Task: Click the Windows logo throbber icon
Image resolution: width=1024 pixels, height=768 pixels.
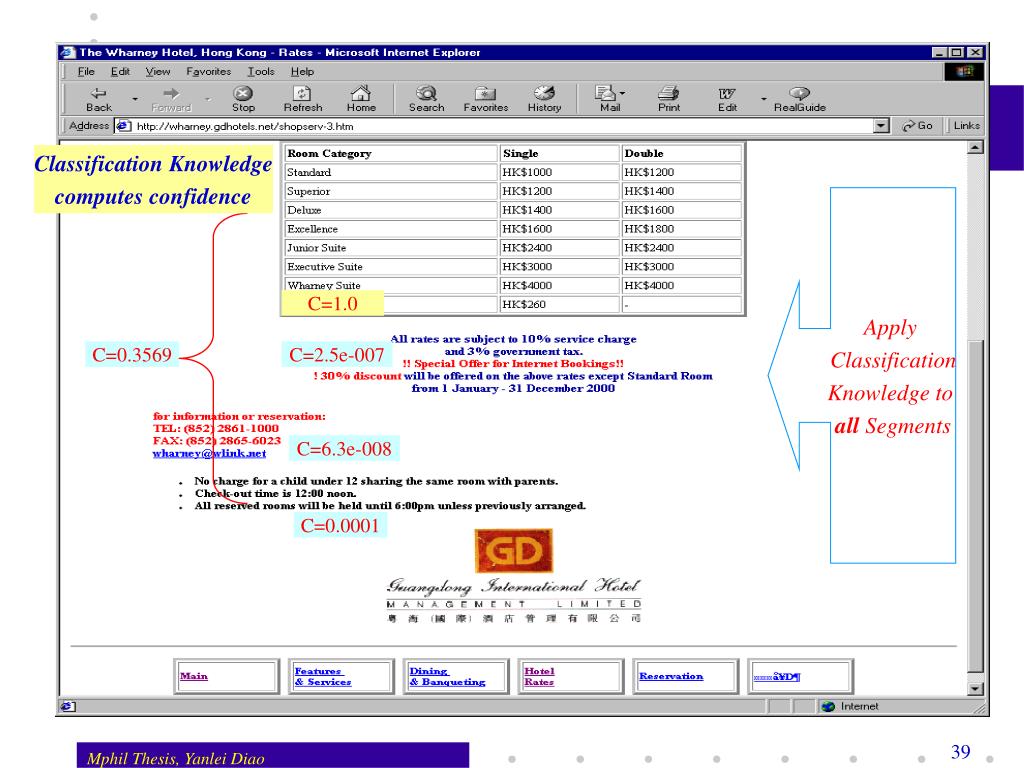Action: (964, 71)
